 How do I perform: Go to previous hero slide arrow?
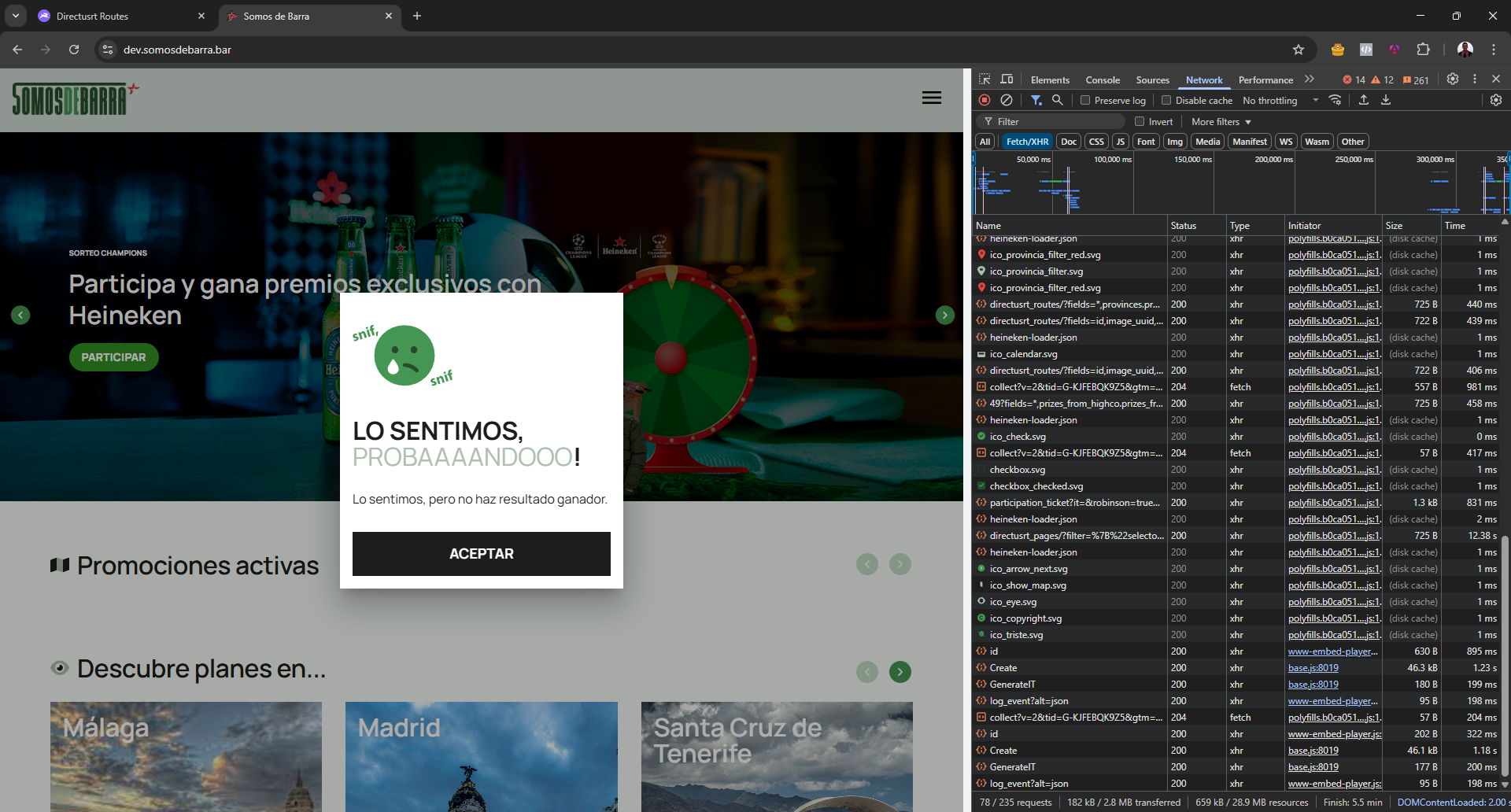[20, 316]
